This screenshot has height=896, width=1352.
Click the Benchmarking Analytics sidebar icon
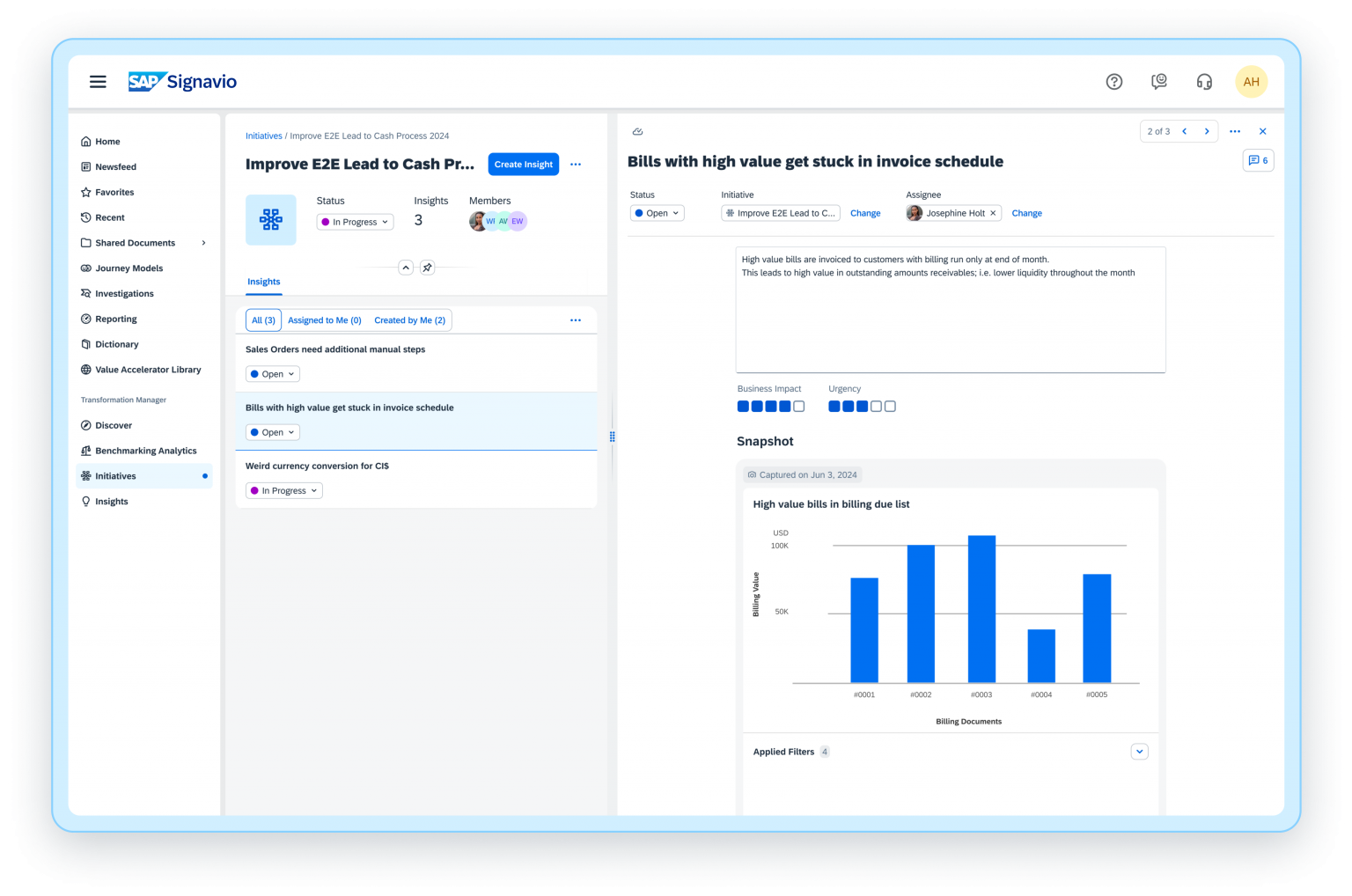click(x=85, y=451)
